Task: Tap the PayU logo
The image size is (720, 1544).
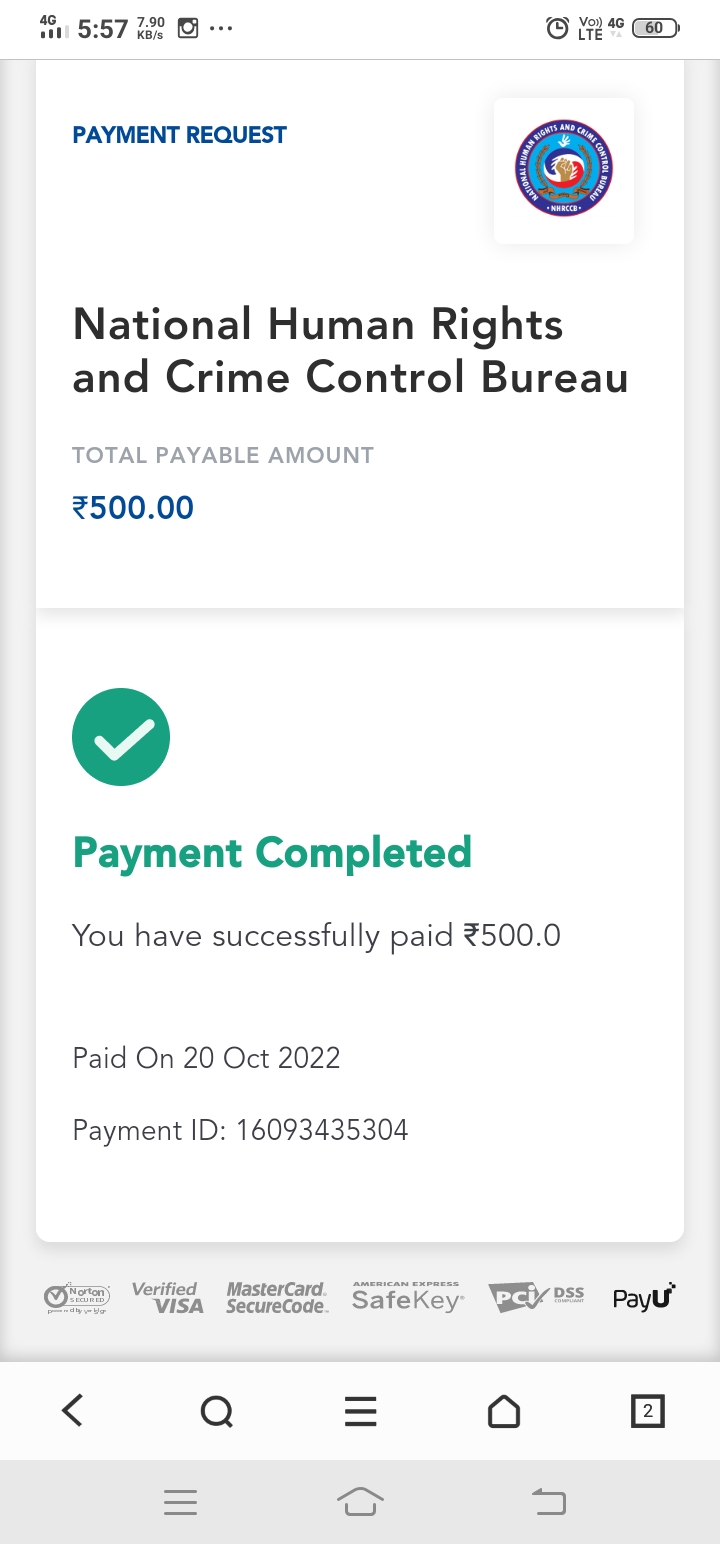Action: (x=644, y=1297)
